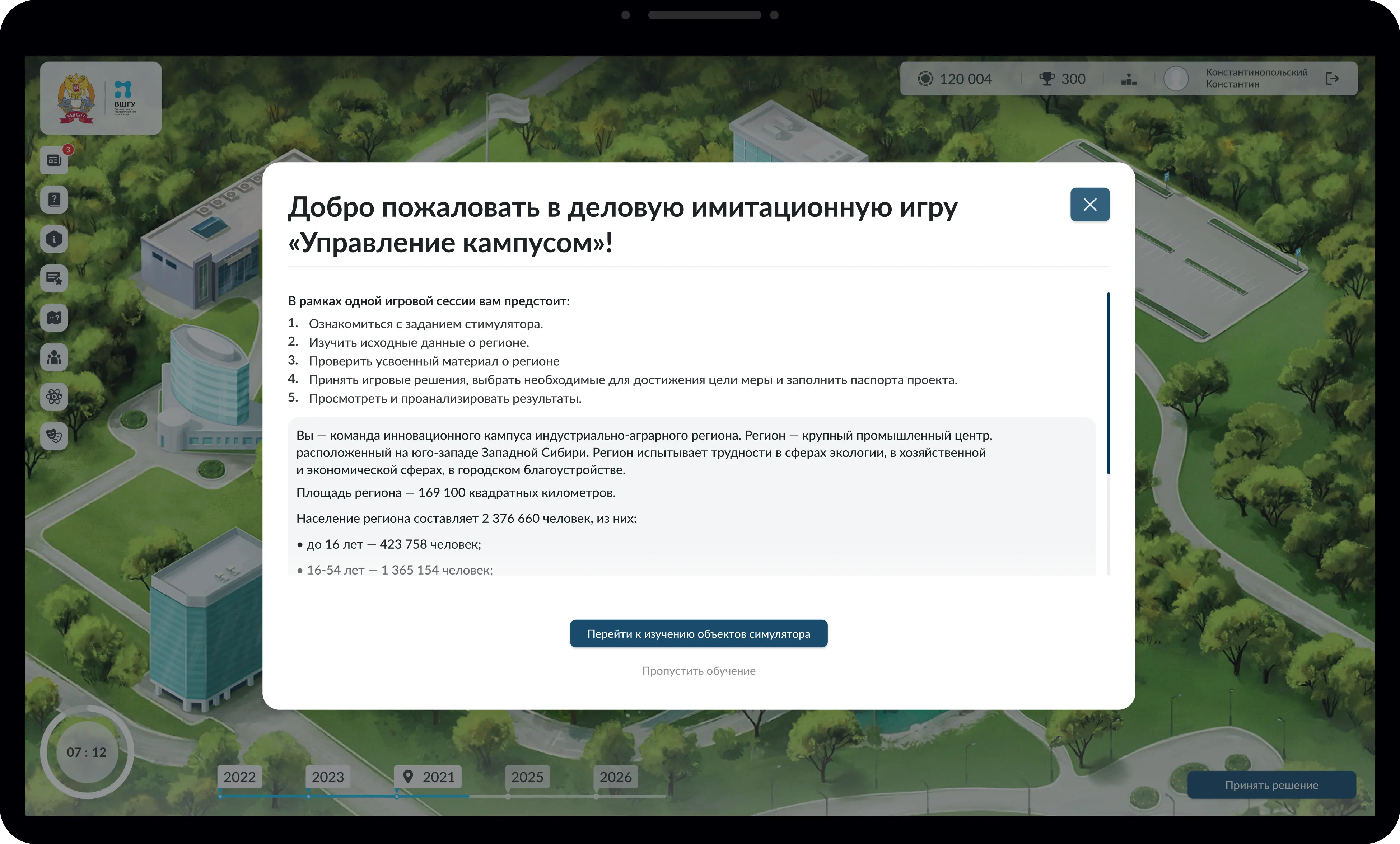1400x844 pixels.
Task: Click the Пропустить обучение link
Action: click(x=698, y=671)
